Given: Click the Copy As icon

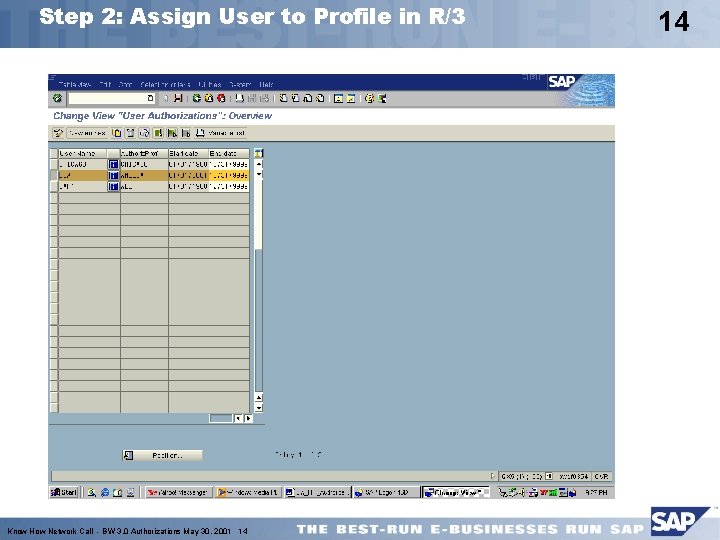Looking at the screenshot, I should (x=117, y=133).
